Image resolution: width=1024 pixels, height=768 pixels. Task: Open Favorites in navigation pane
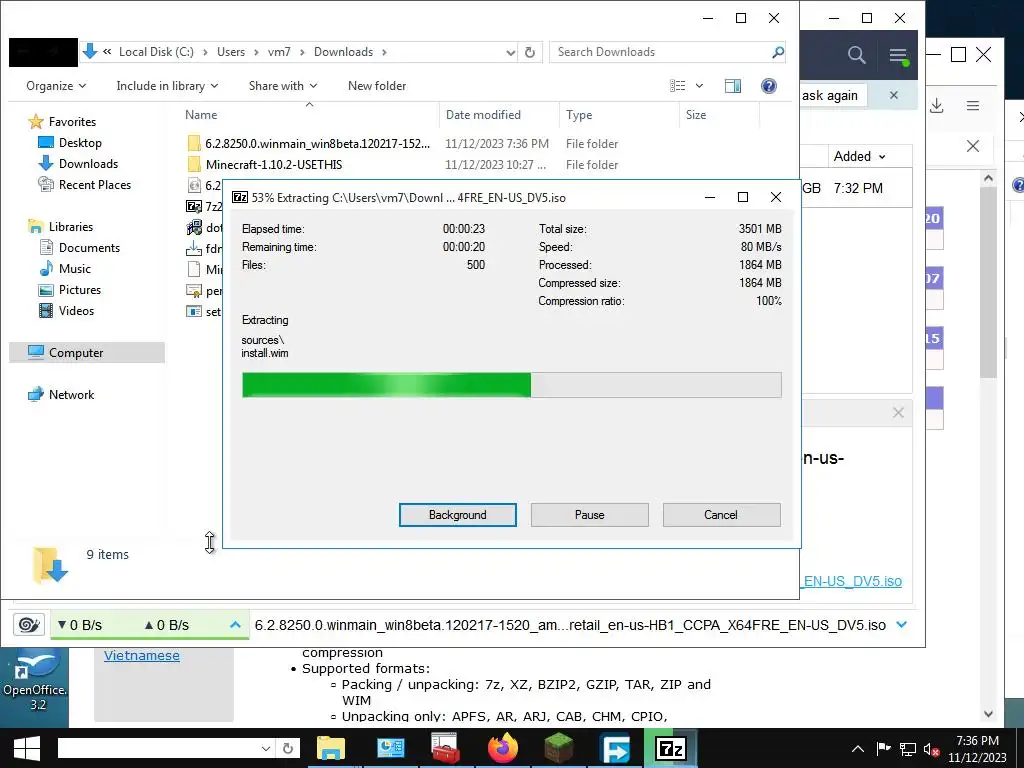(72, 122)
